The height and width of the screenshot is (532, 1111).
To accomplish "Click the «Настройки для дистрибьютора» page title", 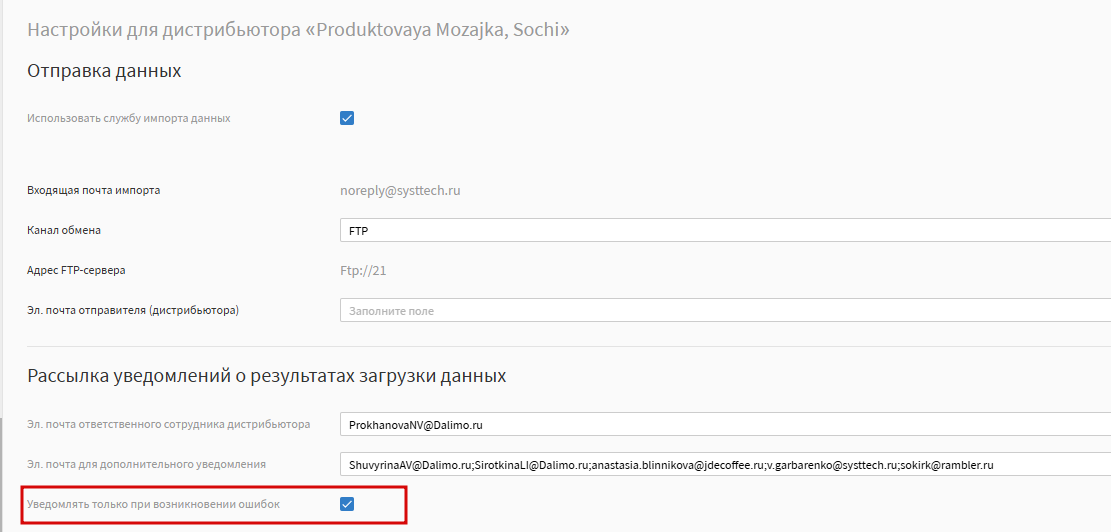I will (164, 30).
